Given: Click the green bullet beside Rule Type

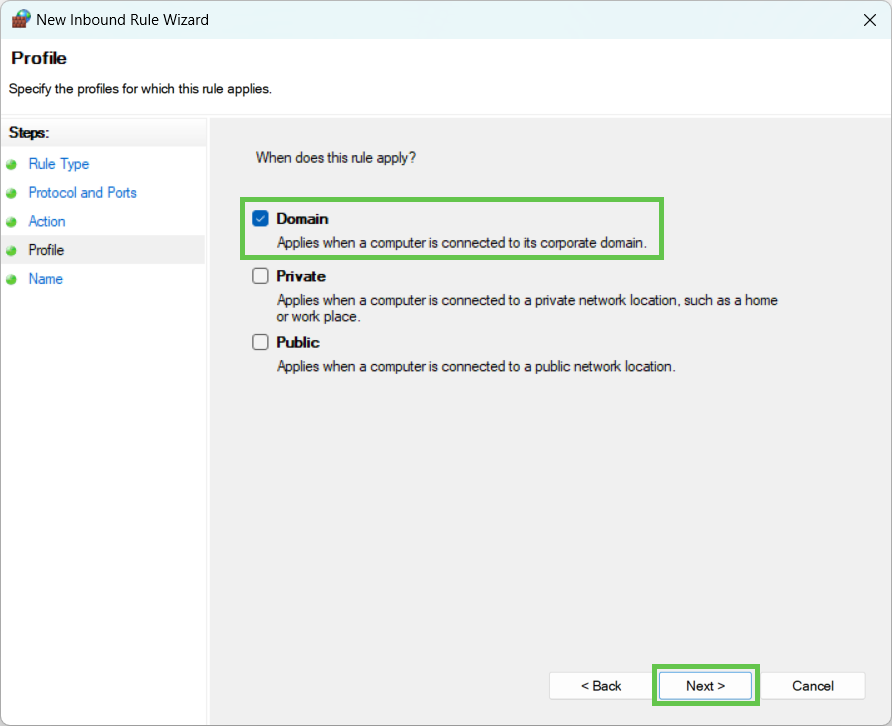Looking at the screenshot, I should [x=11, y=165].
